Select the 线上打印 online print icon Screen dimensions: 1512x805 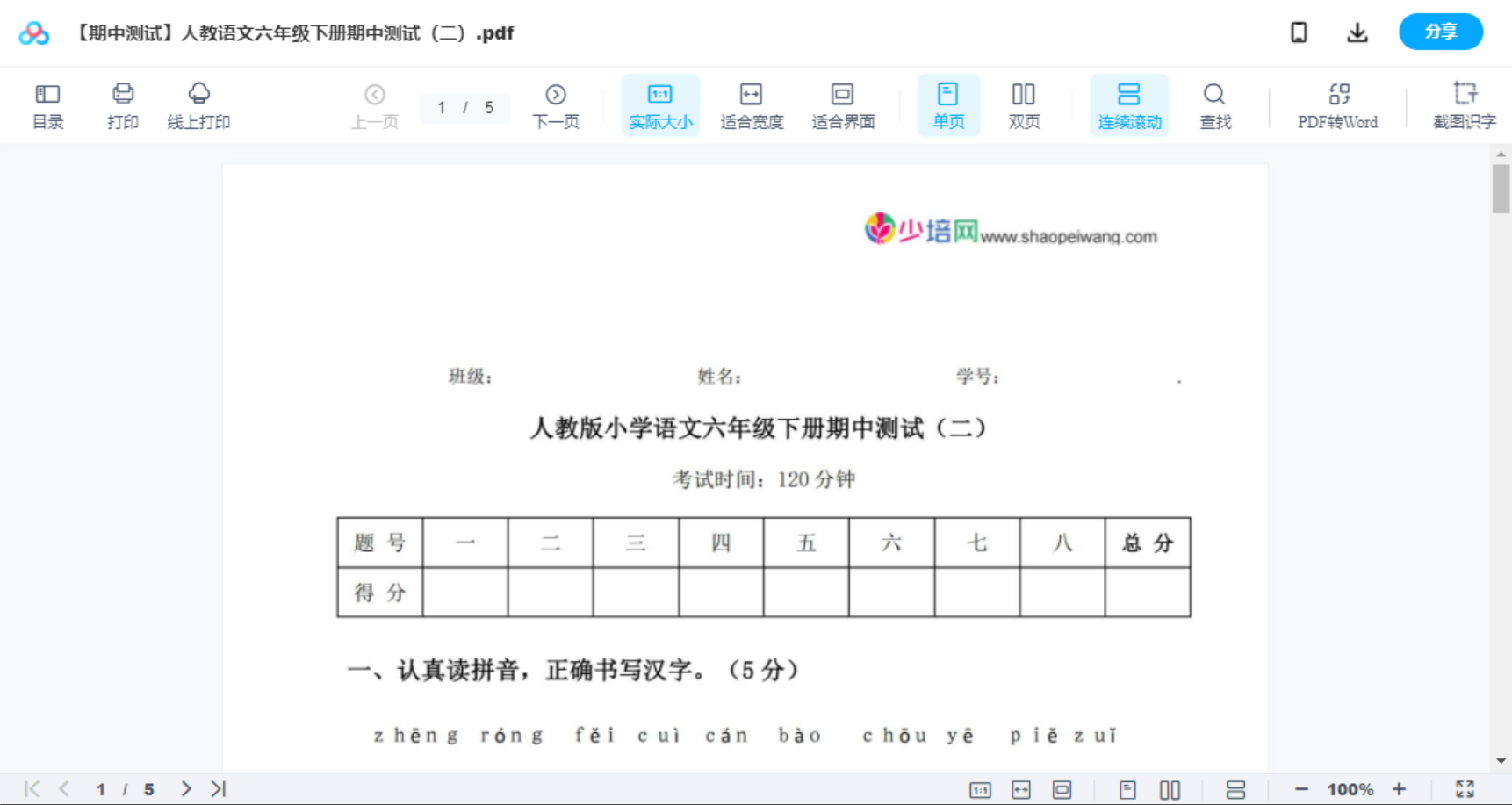coord(198,104)
